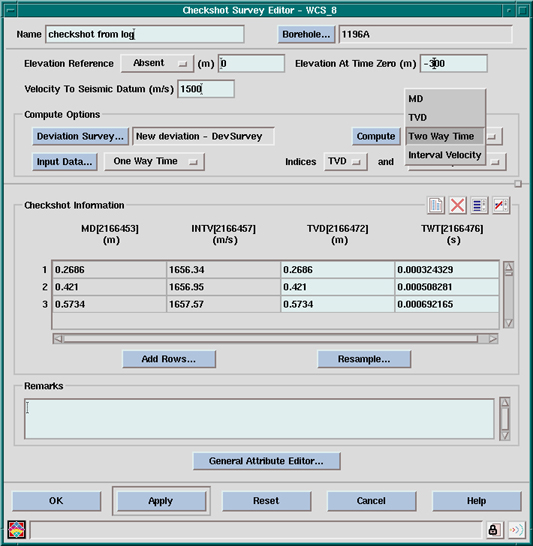Click the small sash handle below Compute Options
Screen dimensions: 533x546
[x=518, y=184]
